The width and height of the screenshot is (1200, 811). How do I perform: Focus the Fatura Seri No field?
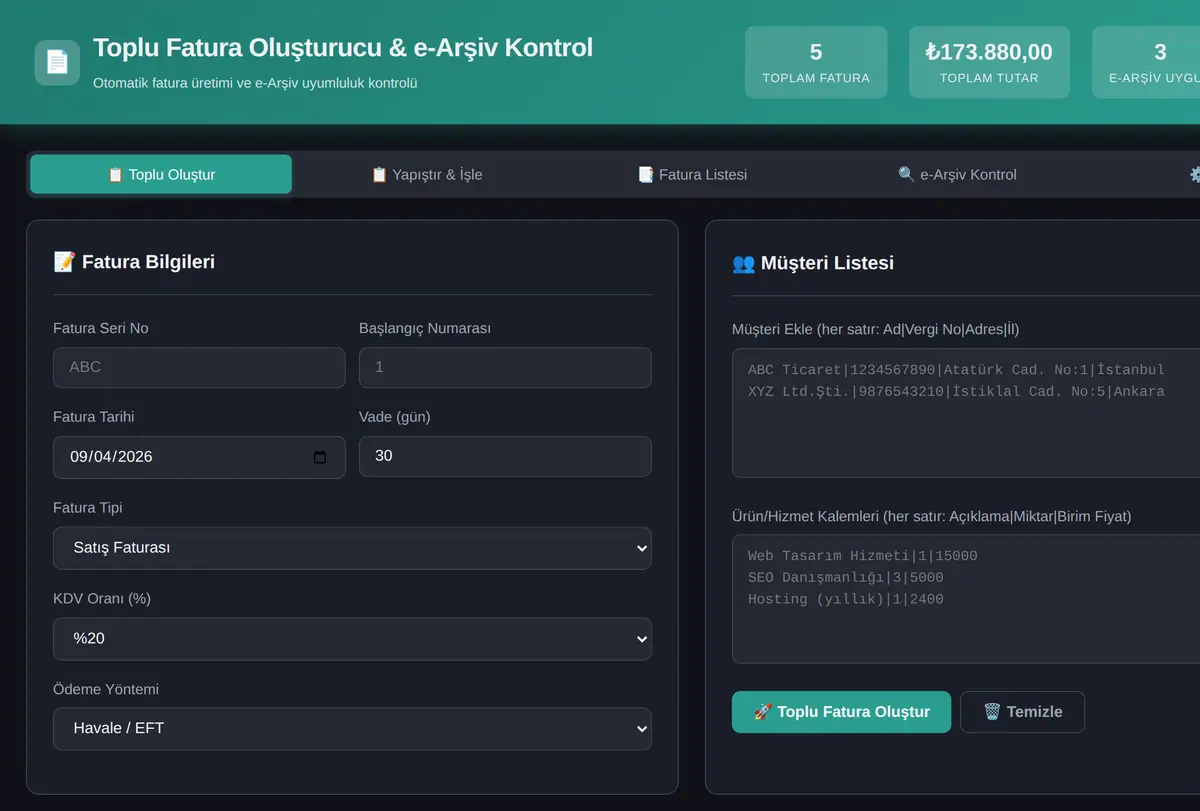coord(199,367)
